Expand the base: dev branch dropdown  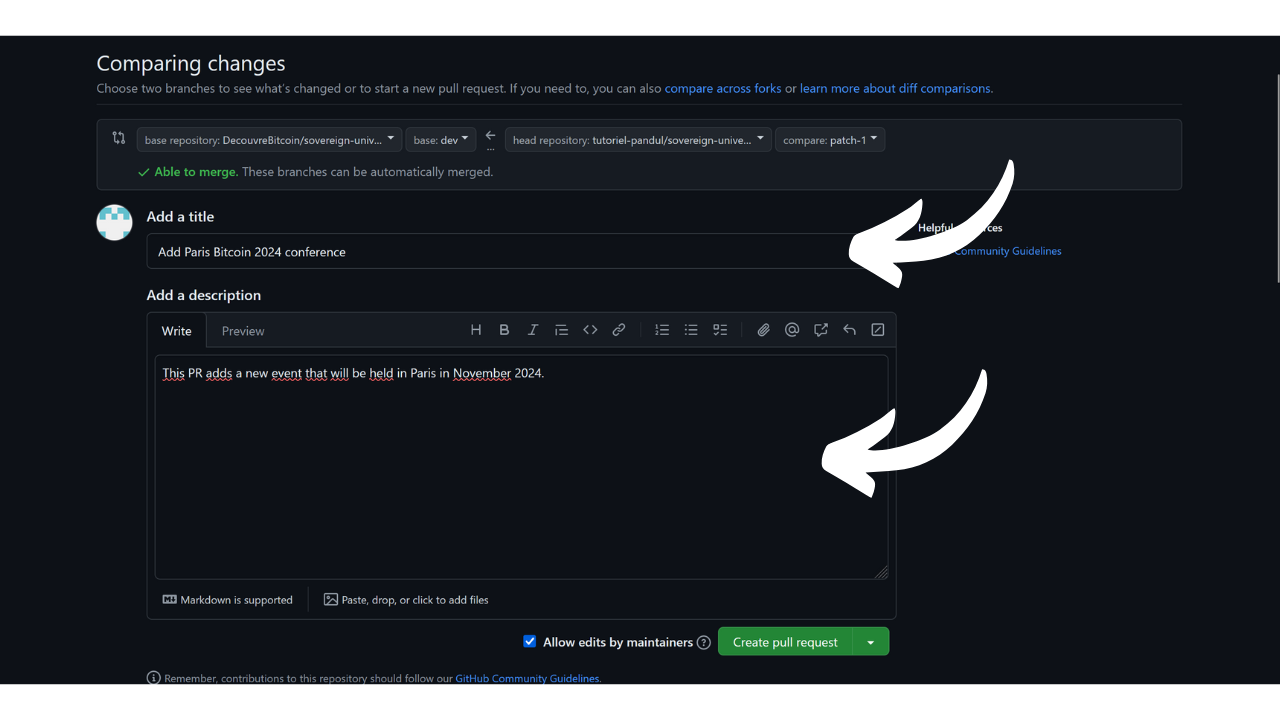click(x=441, y=140)
